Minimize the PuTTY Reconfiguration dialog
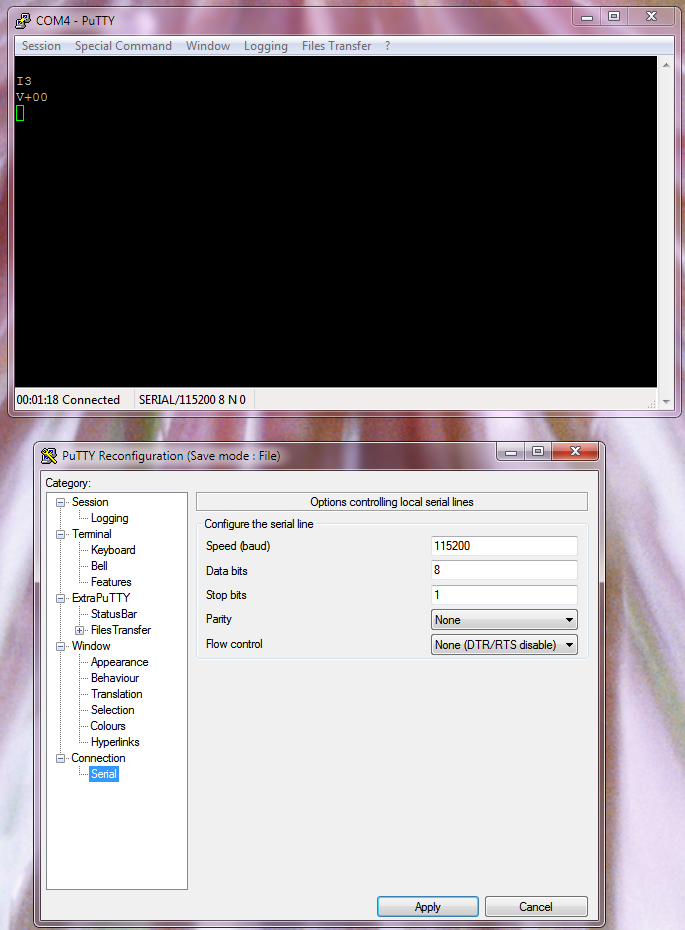Screen dimensions: 685x930 click(511, 452)
